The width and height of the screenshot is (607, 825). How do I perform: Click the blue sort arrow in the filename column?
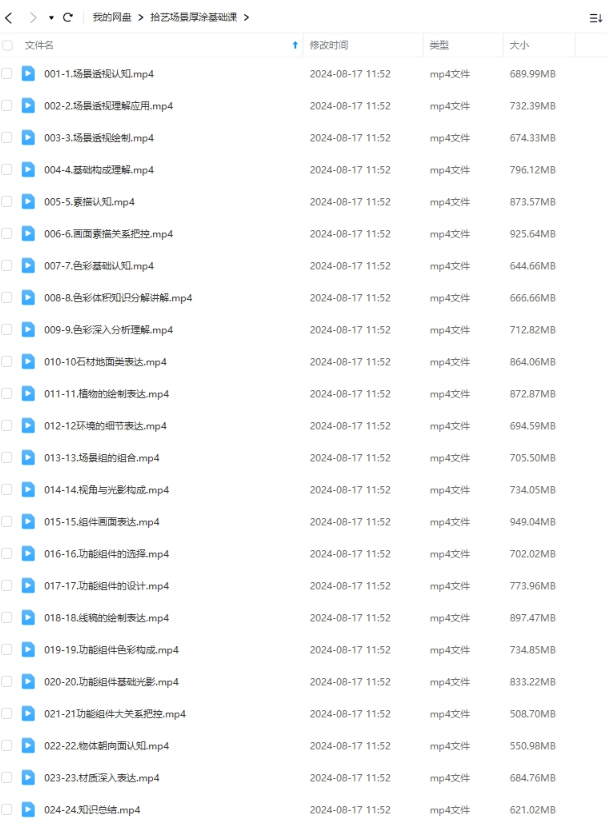(295, 45)
